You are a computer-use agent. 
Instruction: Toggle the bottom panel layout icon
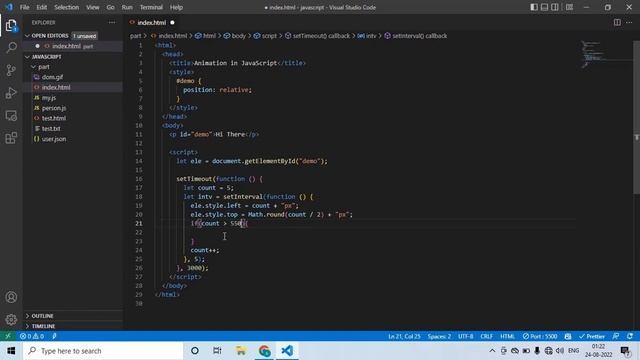click(544, 7)
